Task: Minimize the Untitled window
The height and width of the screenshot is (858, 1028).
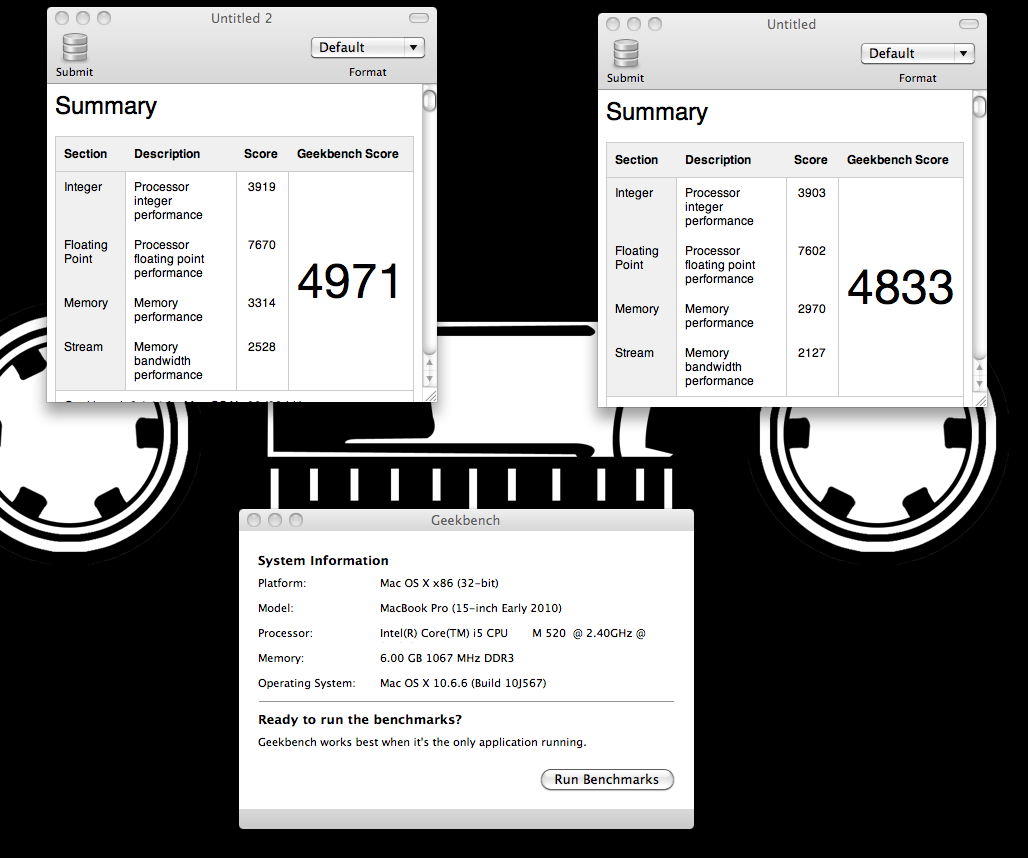Action: (x=633, y=24)
